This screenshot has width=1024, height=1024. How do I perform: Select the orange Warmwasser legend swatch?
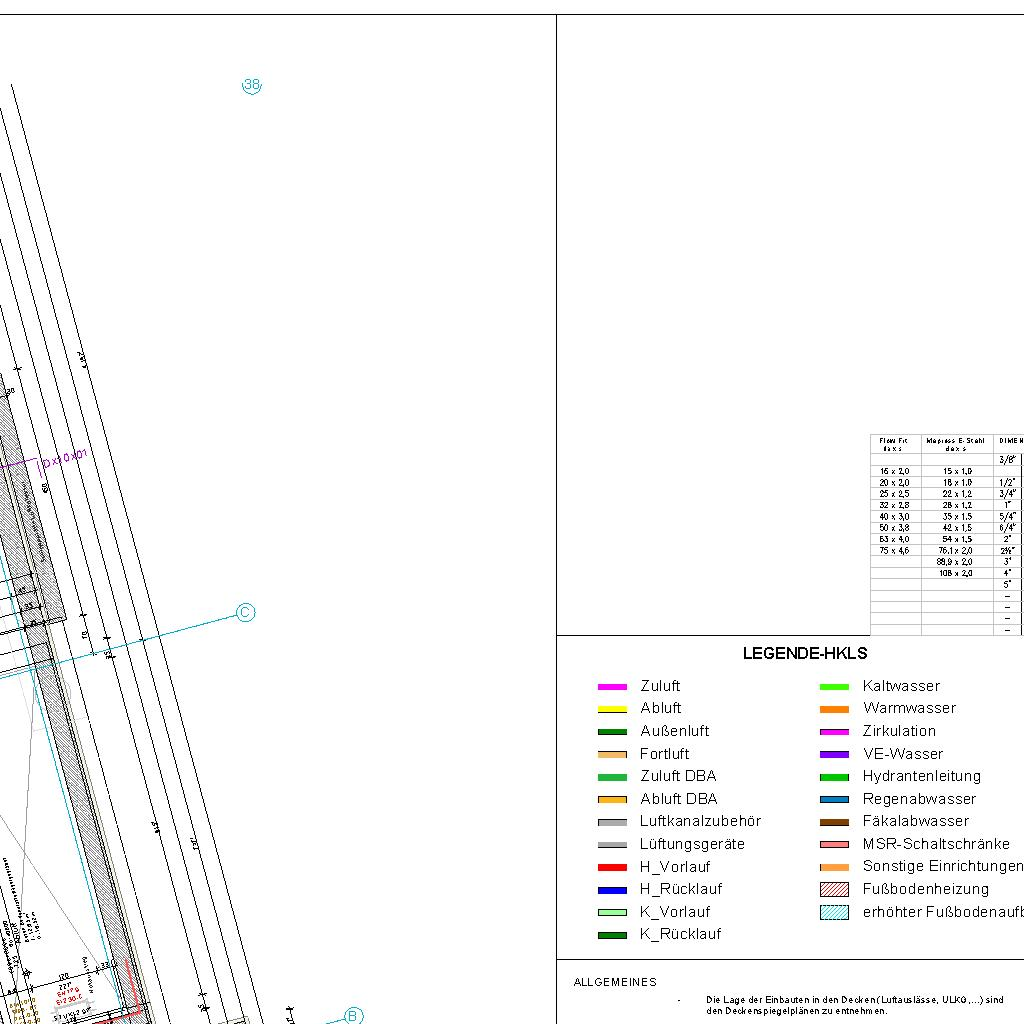834,709
